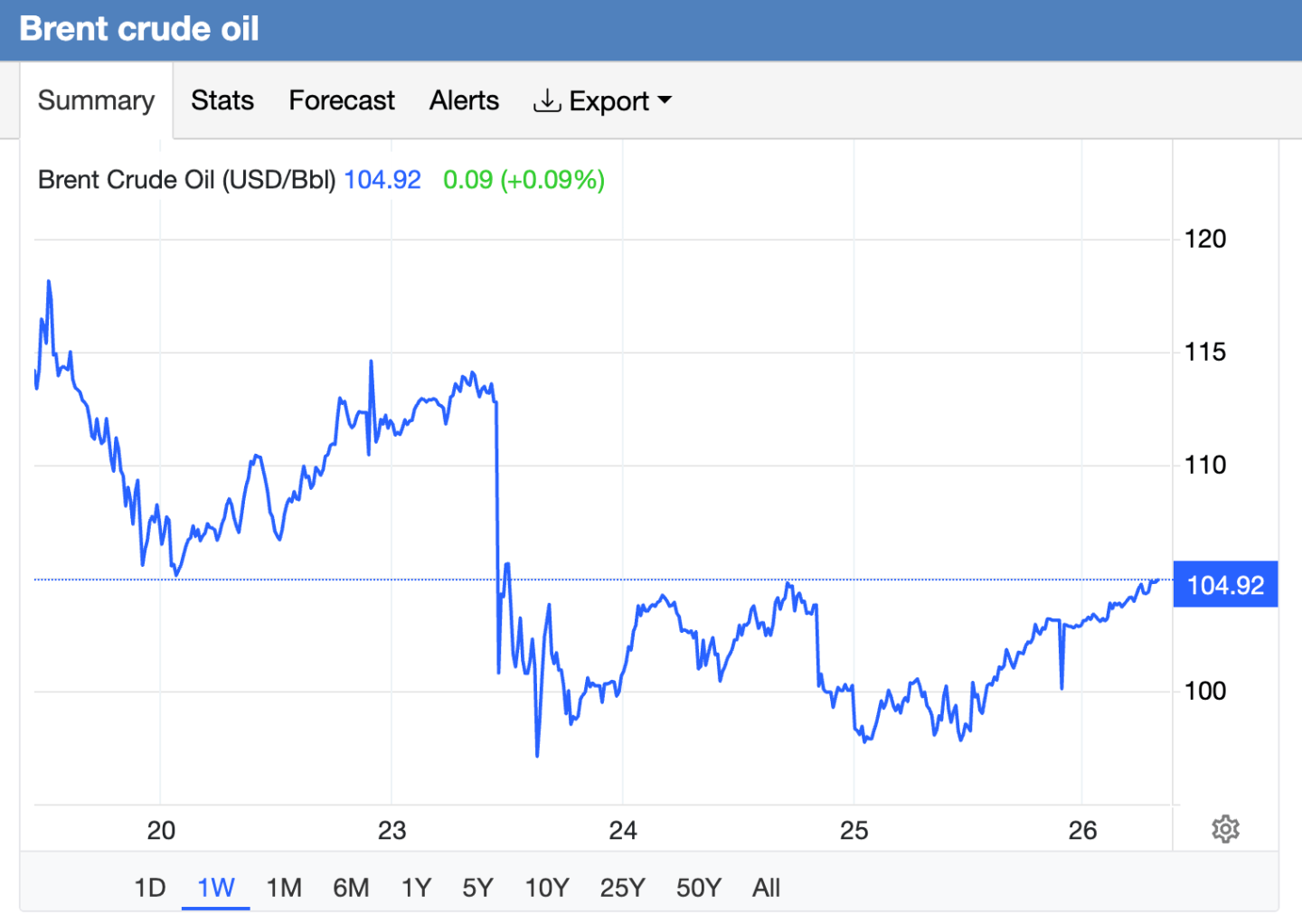Screen dimensions: 1302x924
Task: Select the Alerts tab
Action: click(x=464, y=100)
